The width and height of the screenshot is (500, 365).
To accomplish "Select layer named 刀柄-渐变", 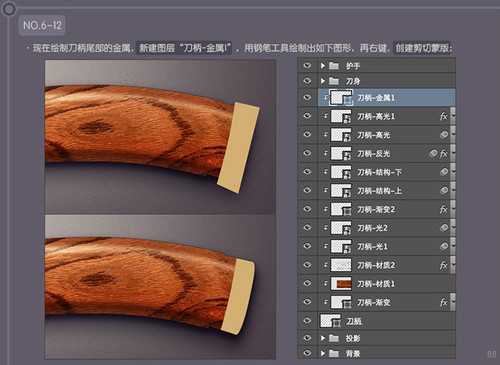I will tap(374, 302).
